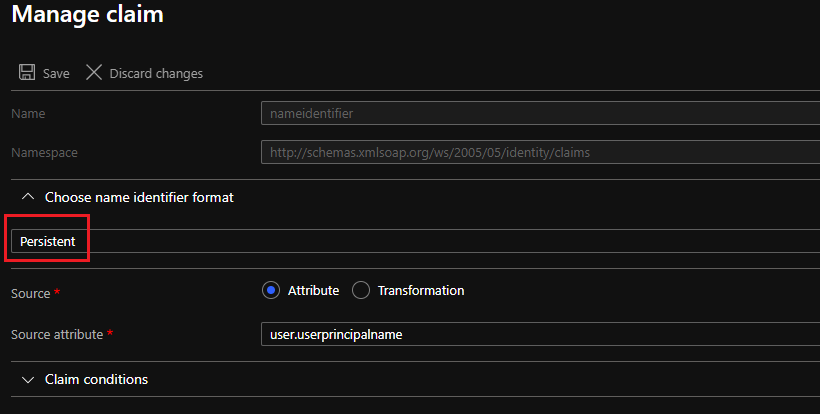
Task: Click the Namespace URL field
Action: [540, 152]
